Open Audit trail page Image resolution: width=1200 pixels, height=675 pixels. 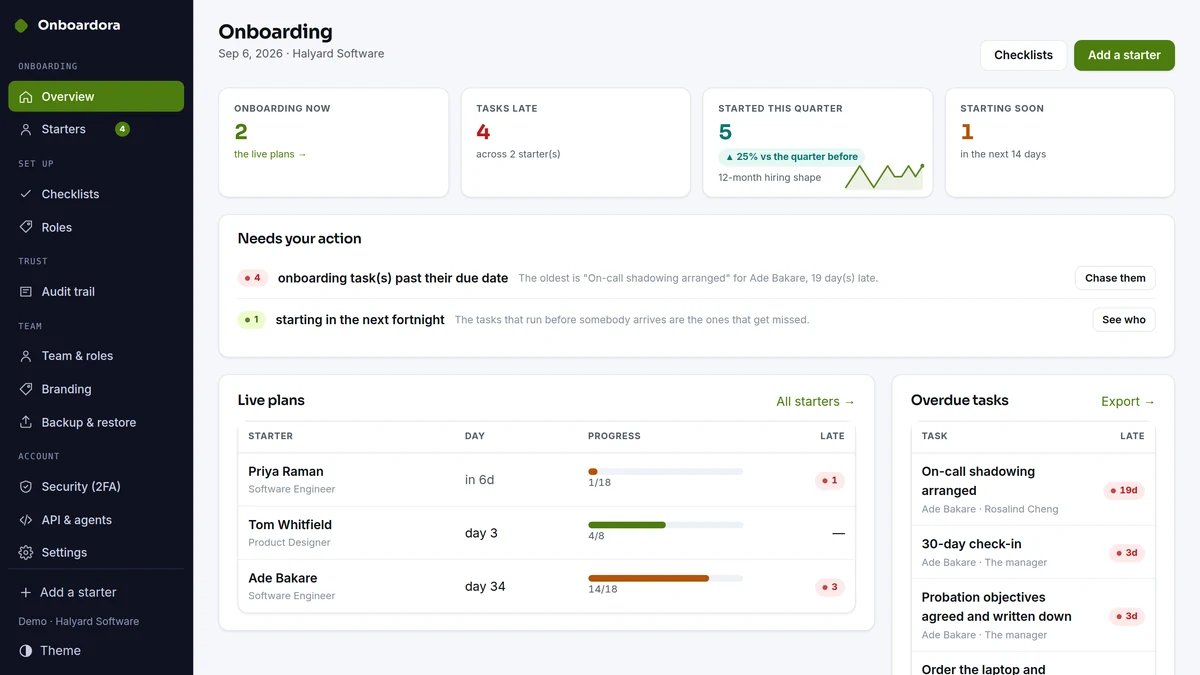click(x=96, y=292)
